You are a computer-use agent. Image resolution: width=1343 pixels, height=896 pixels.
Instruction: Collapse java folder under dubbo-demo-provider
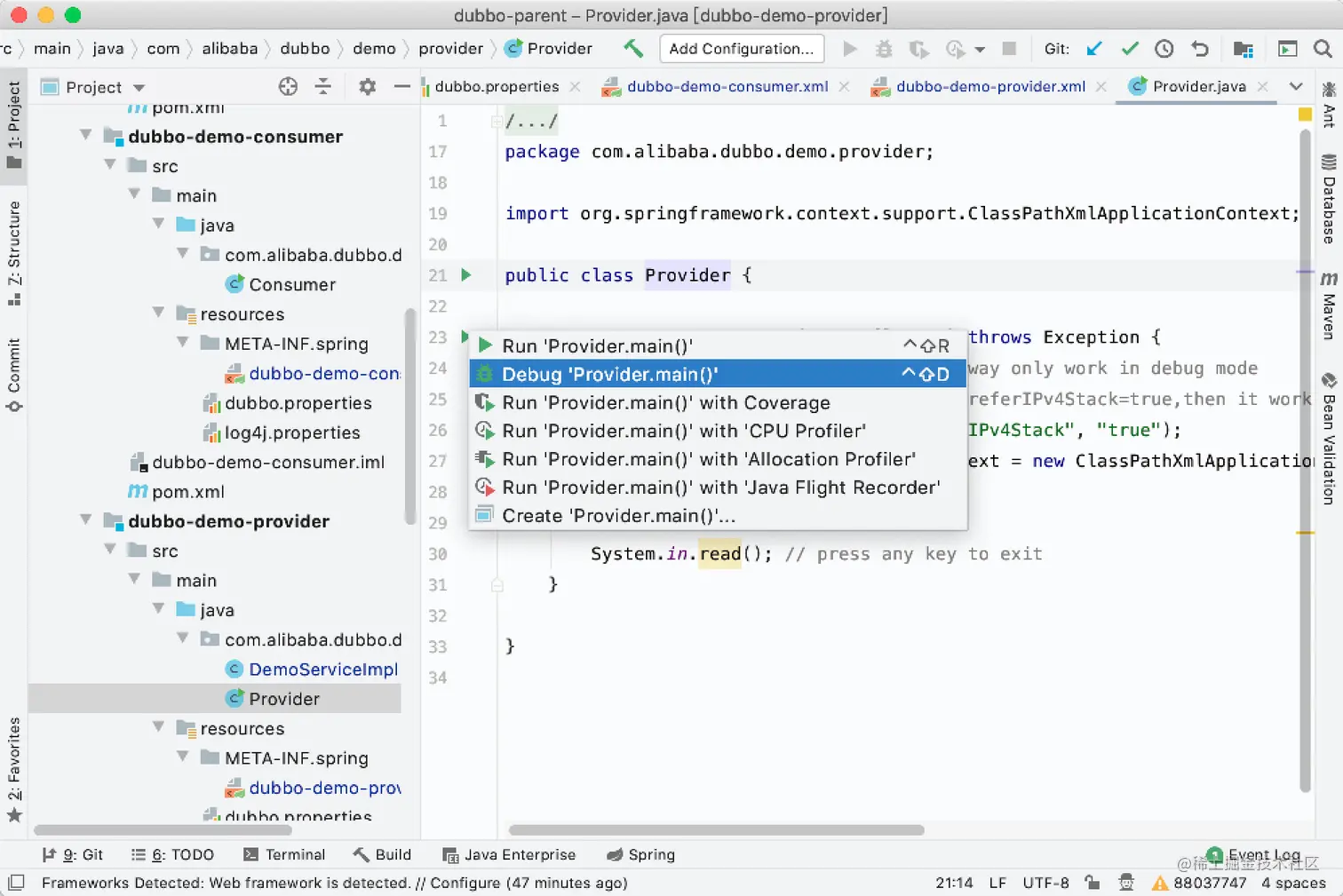pyautogui.click(x=159, y=609)
